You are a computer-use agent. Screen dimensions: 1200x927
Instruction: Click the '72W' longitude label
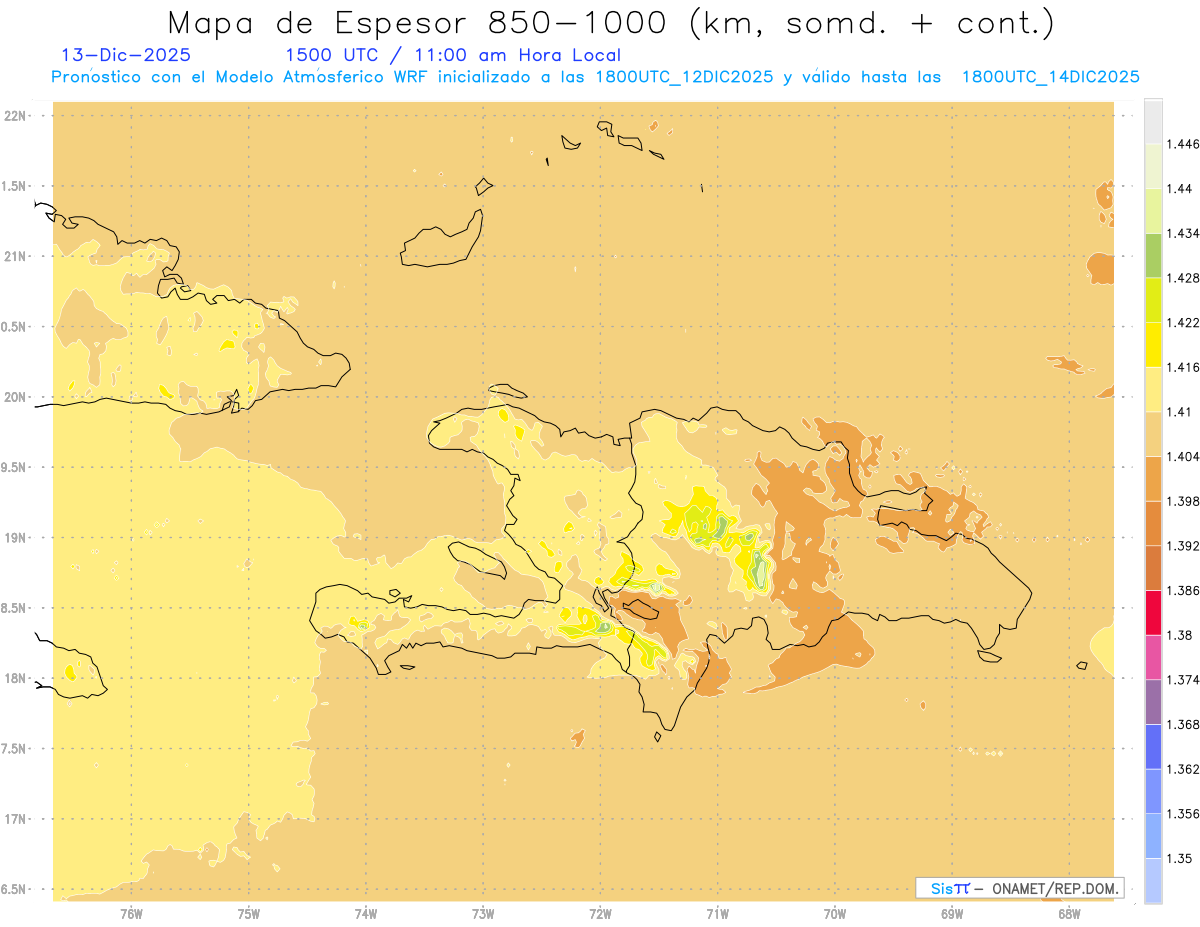600,913
